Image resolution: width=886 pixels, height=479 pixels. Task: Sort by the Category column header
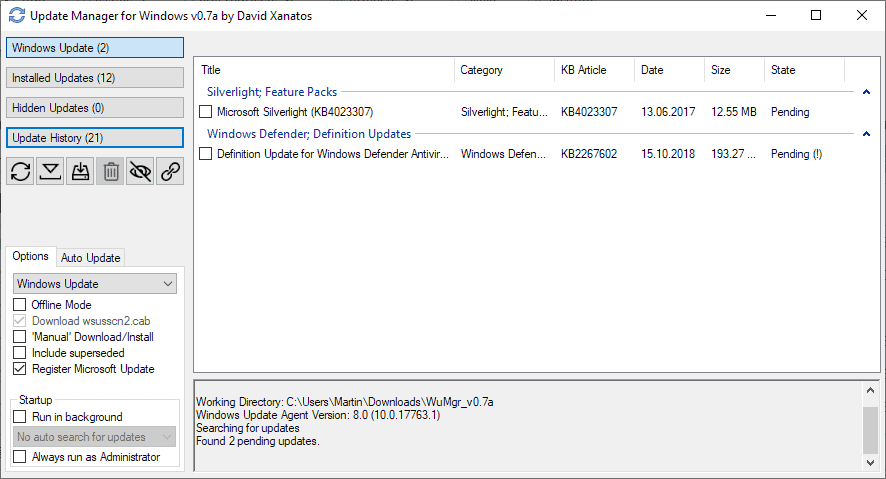(505, 70)
